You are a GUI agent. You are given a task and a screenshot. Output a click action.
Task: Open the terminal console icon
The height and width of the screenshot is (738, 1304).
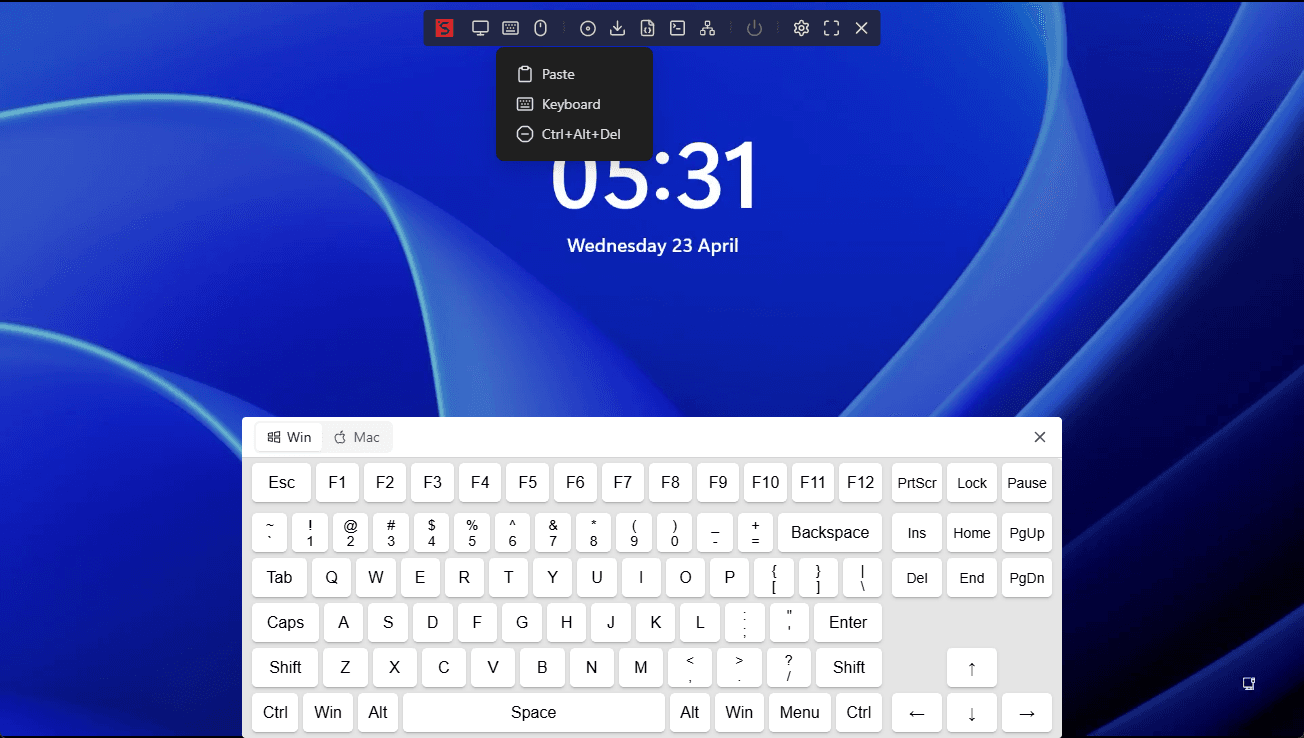pyautogui.click(x=678, y=28)
